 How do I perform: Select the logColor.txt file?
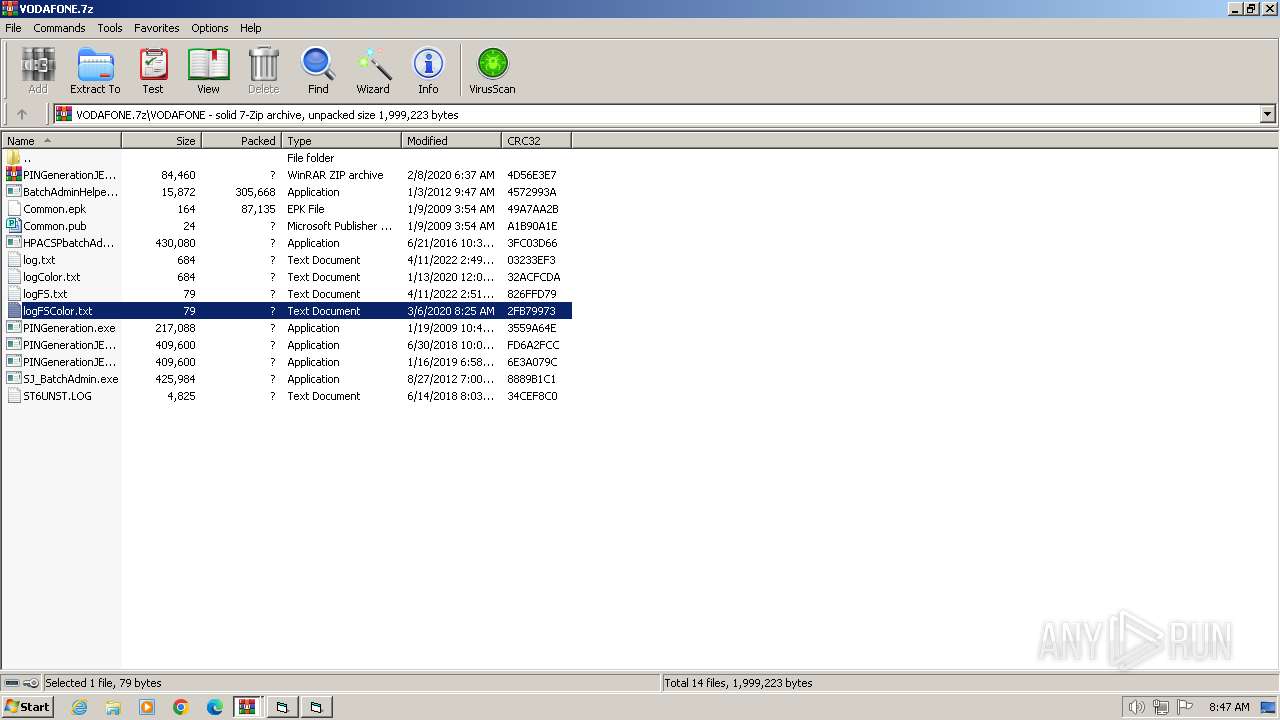[287, 277]
